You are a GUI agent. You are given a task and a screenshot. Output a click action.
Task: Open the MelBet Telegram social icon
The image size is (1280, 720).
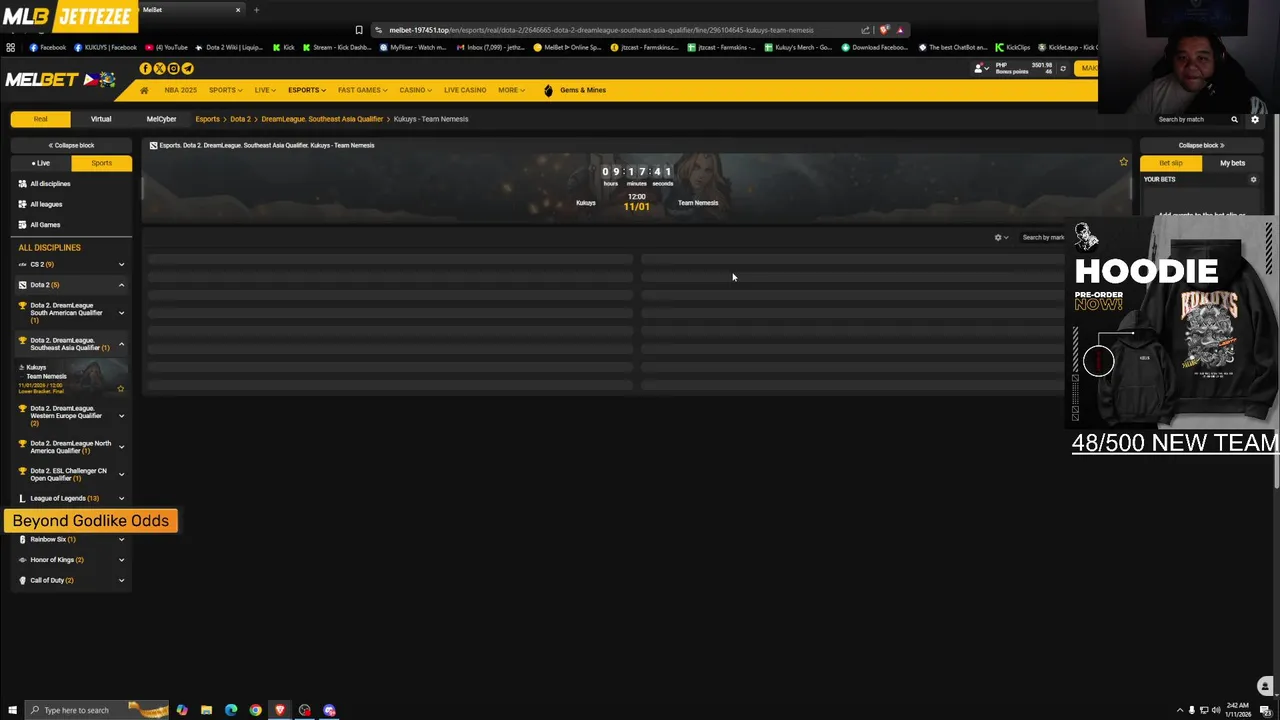pyautogui.click(x=187, y=68)
